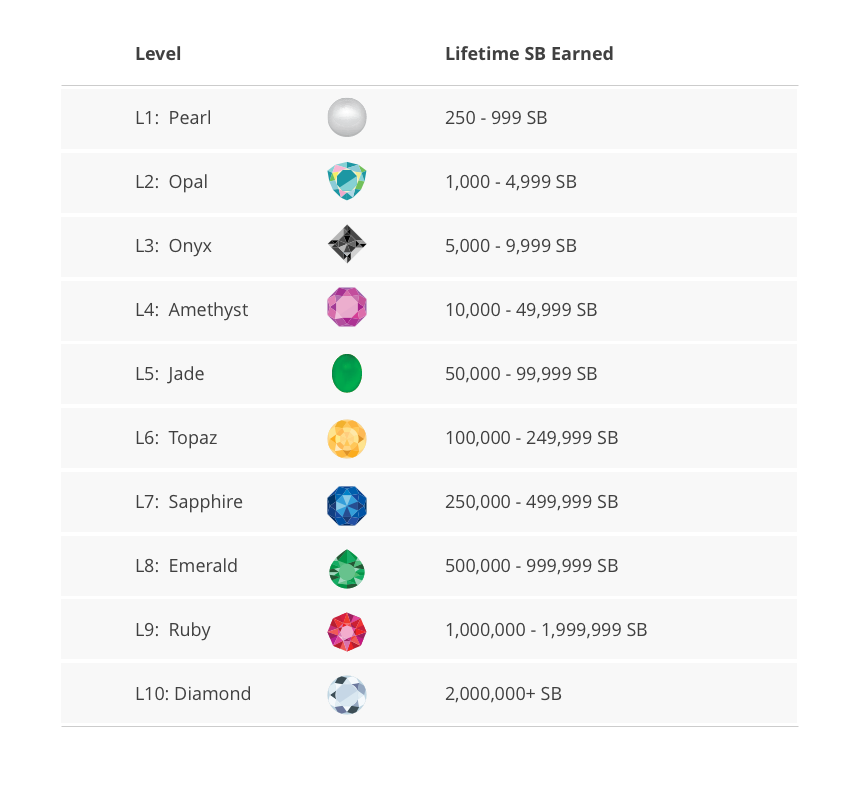Screen dimensions: 860x800
Task: Click the green Emerald gem icon
Action: click(347, 567)
